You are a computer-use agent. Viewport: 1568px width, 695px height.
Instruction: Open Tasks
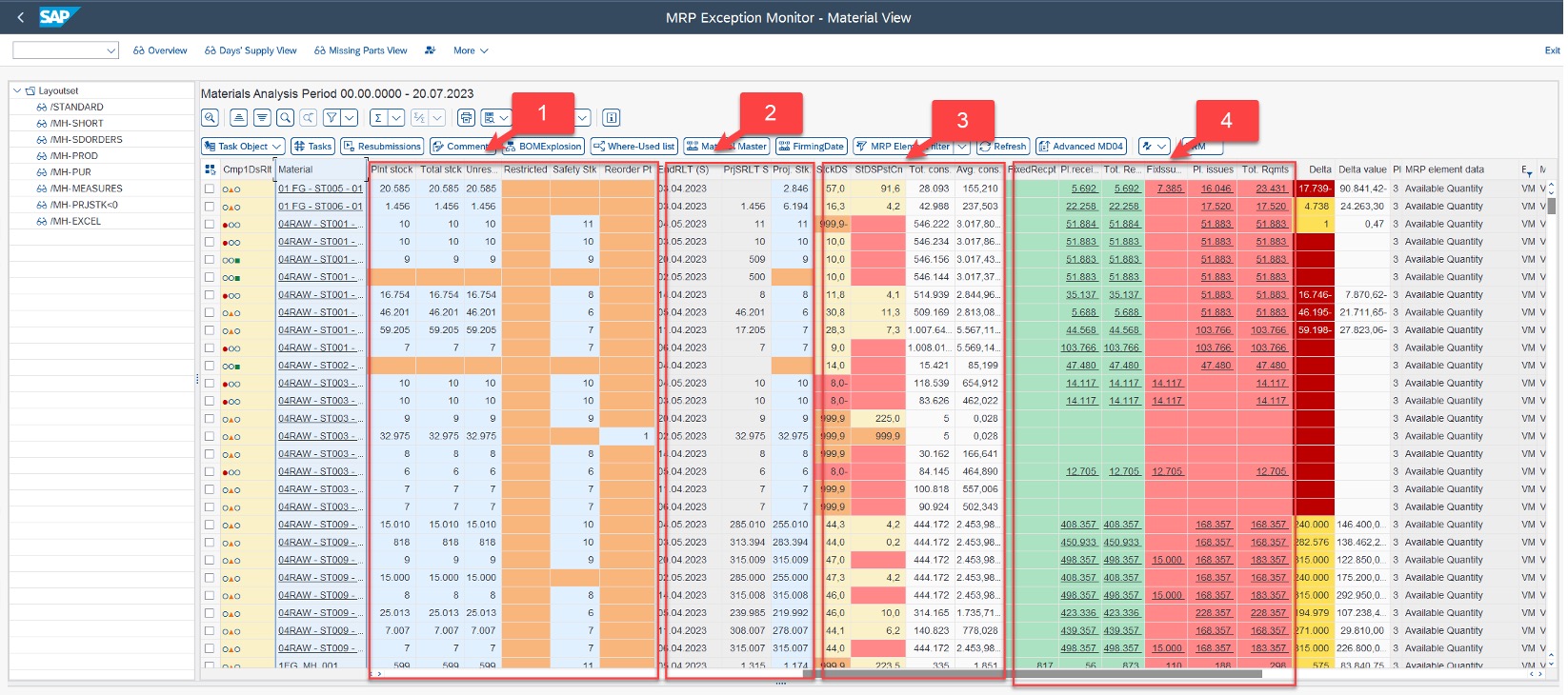click(x=313, y=146)
